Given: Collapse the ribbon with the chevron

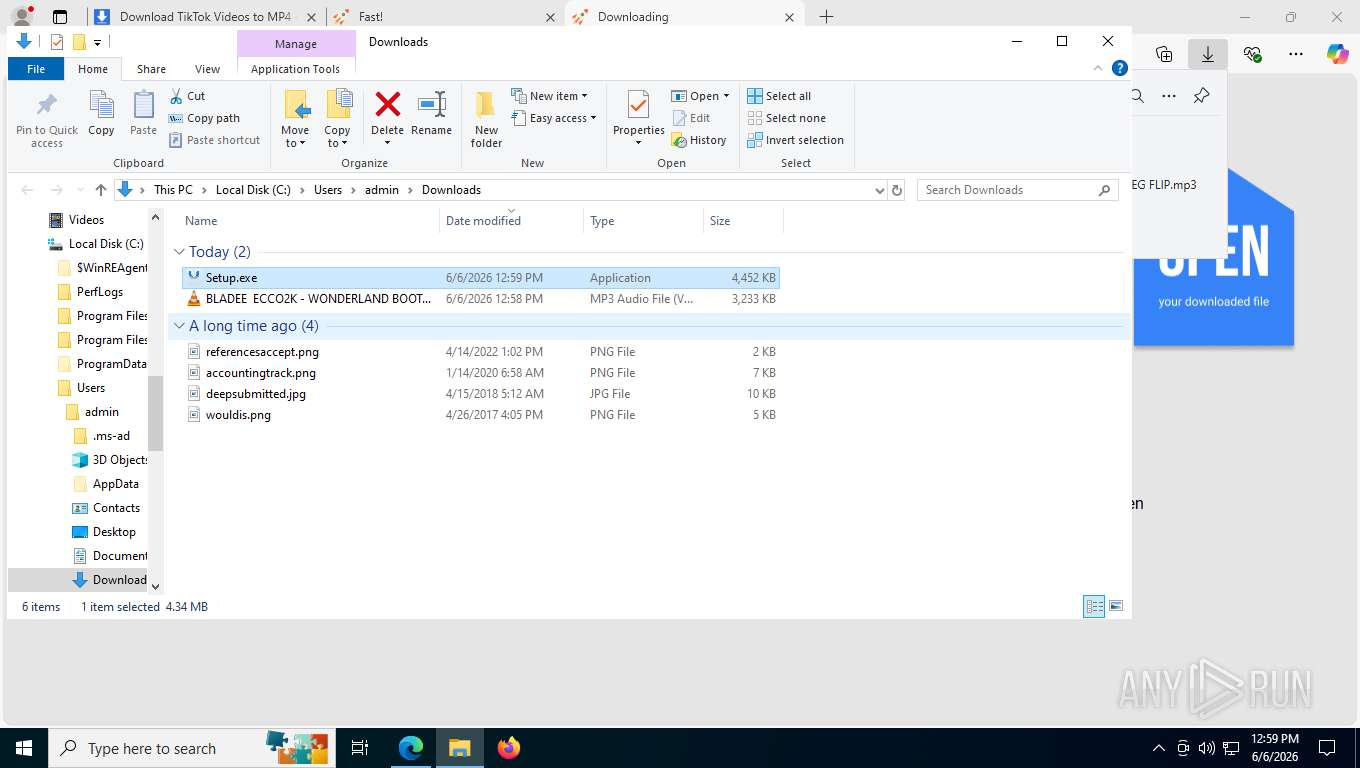Looking at the screenshot, I should coord(1098,69).
